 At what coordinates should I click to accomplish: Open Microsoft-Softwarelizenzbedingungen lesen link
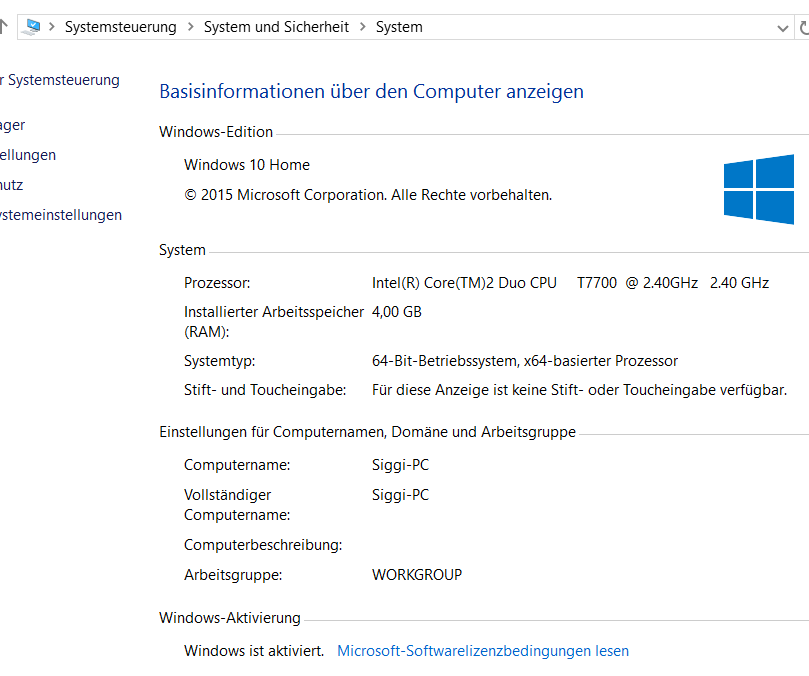483,651
